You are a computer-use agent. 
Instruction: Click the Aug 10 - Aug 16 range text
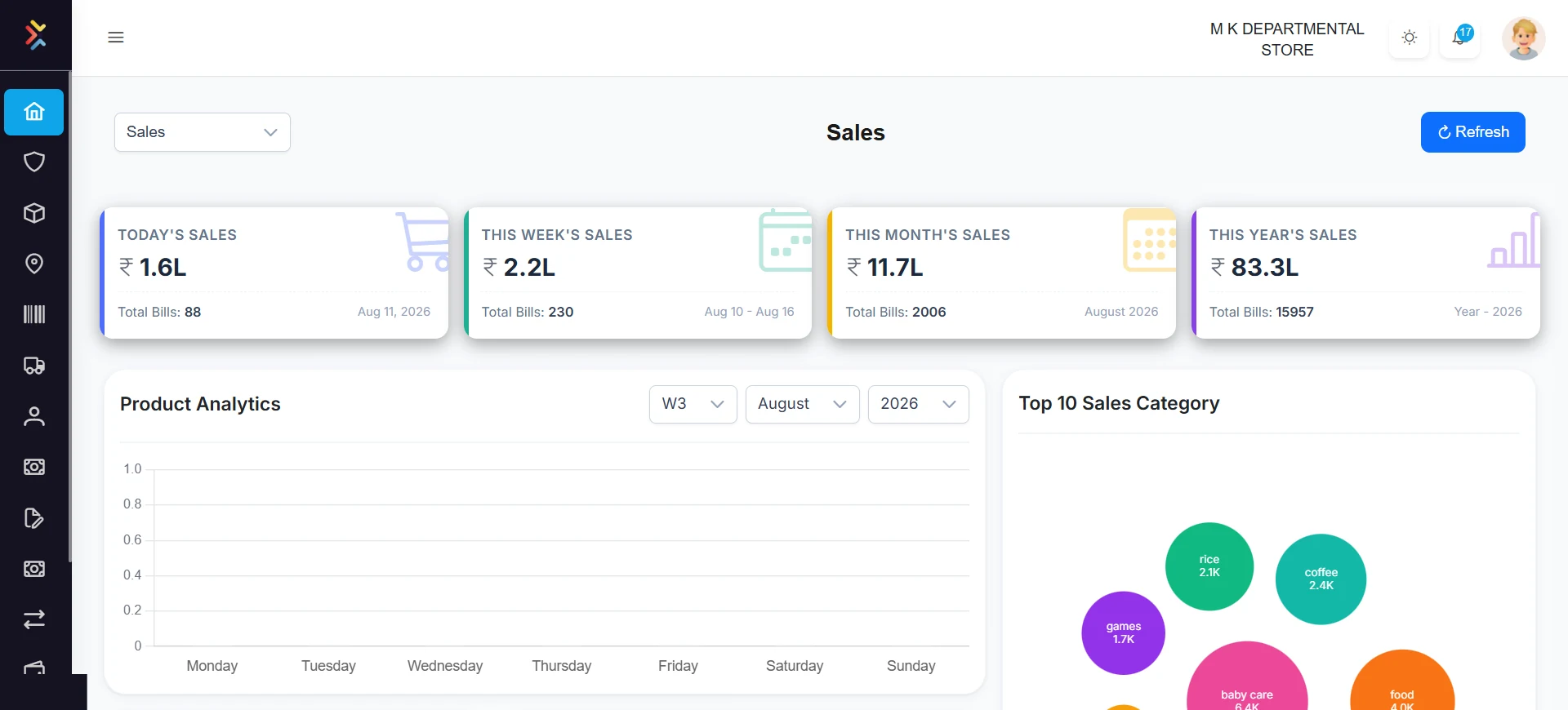point(749,312)
